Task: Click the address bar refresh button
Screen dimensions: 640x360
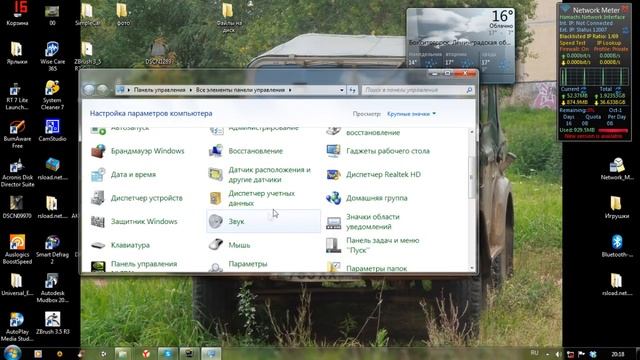Action: (x=353, y=90)
